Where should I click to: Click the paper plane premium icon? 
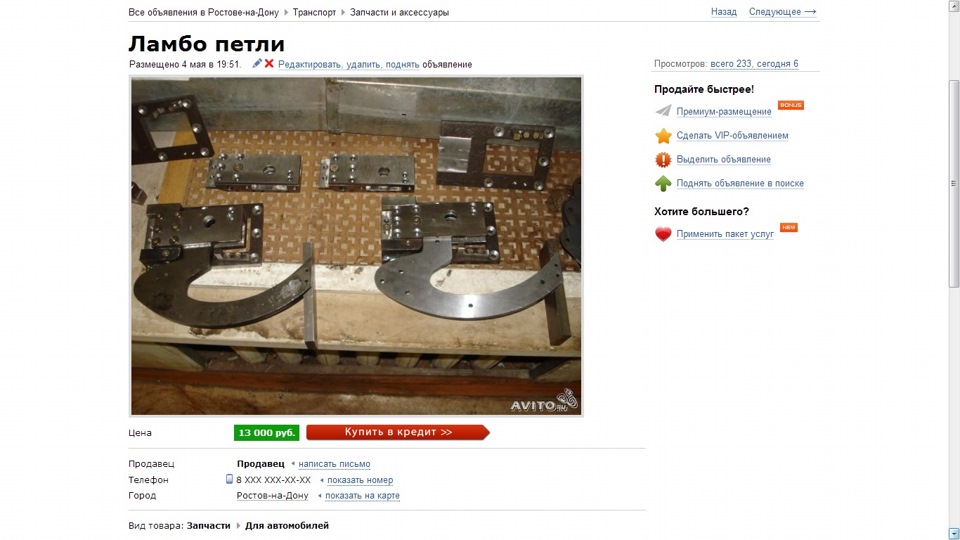[663, 111]
